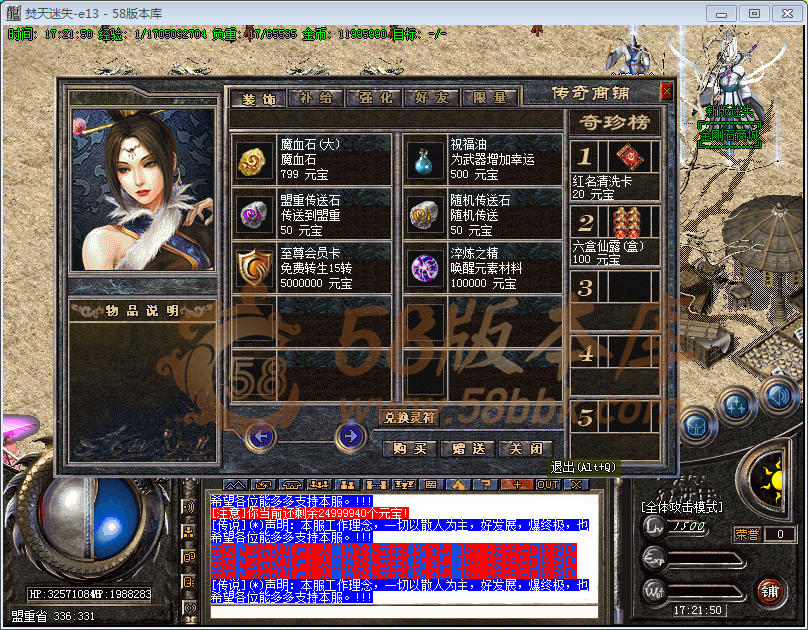The height and width of the screenshot is (630, 808).
Task: Maximize the 梵天迷失 game window
Action: tap(754, 13)
